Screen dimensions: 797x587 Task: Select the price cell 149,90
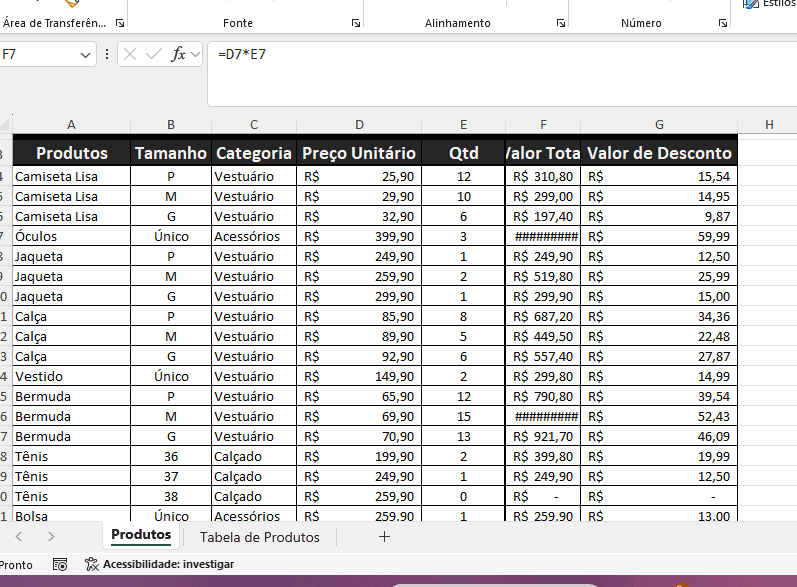359,377
